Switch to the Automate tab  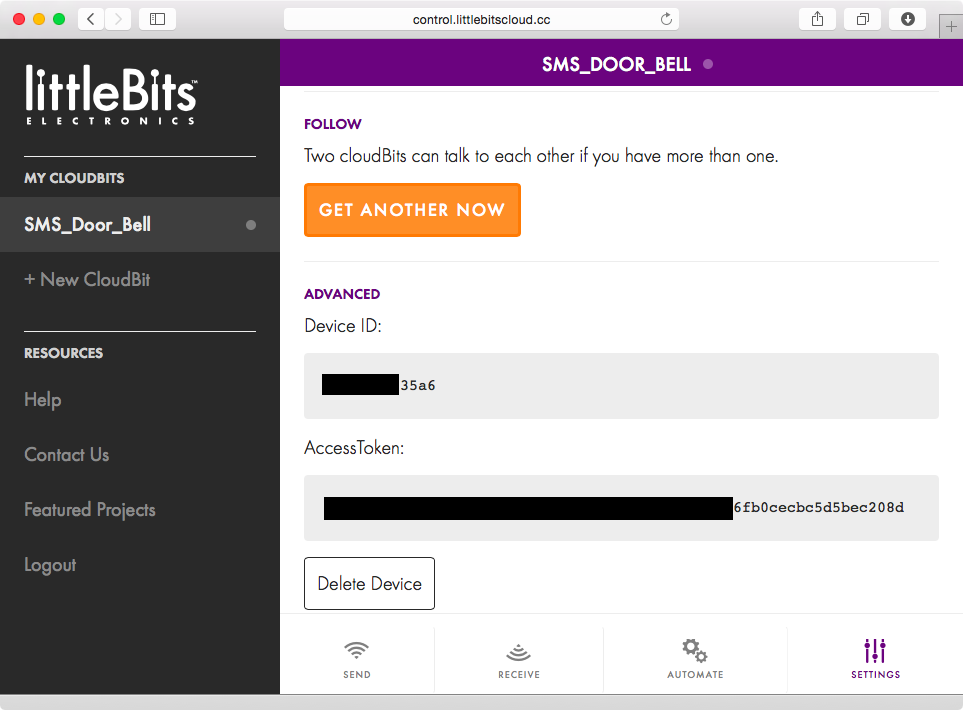pyautogui.click(x=695, y=659)
